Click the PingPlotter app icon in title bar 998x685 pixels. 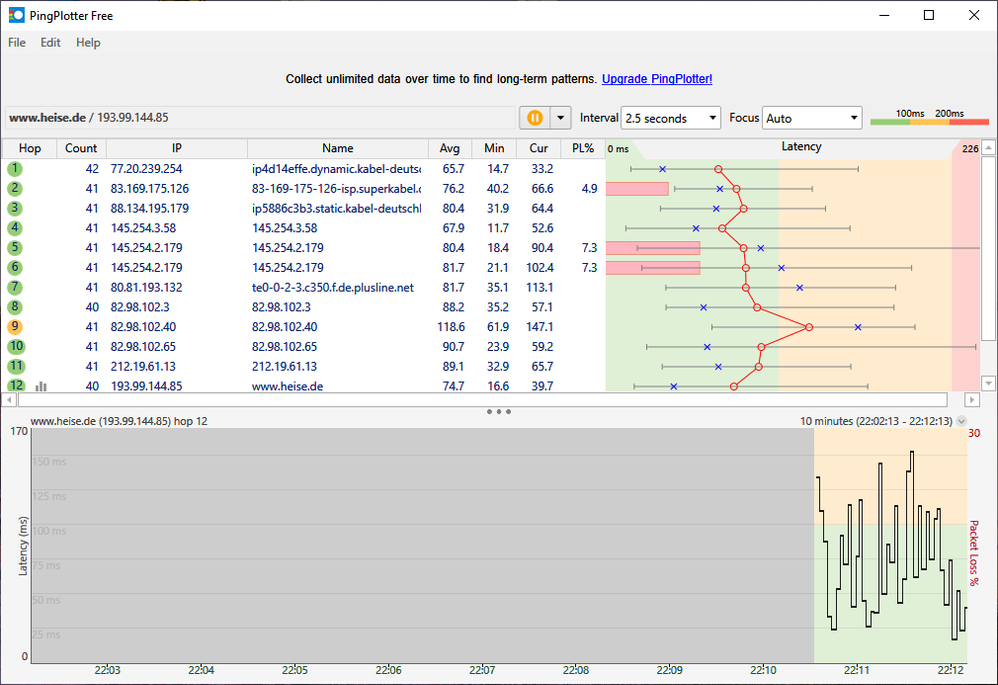pyautogui.click(x=16, y=15)
